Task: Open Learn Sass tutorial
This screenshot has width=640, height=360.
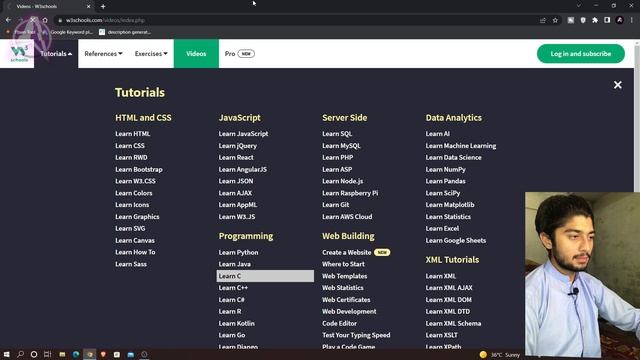Action: click(x=131, y=264)
